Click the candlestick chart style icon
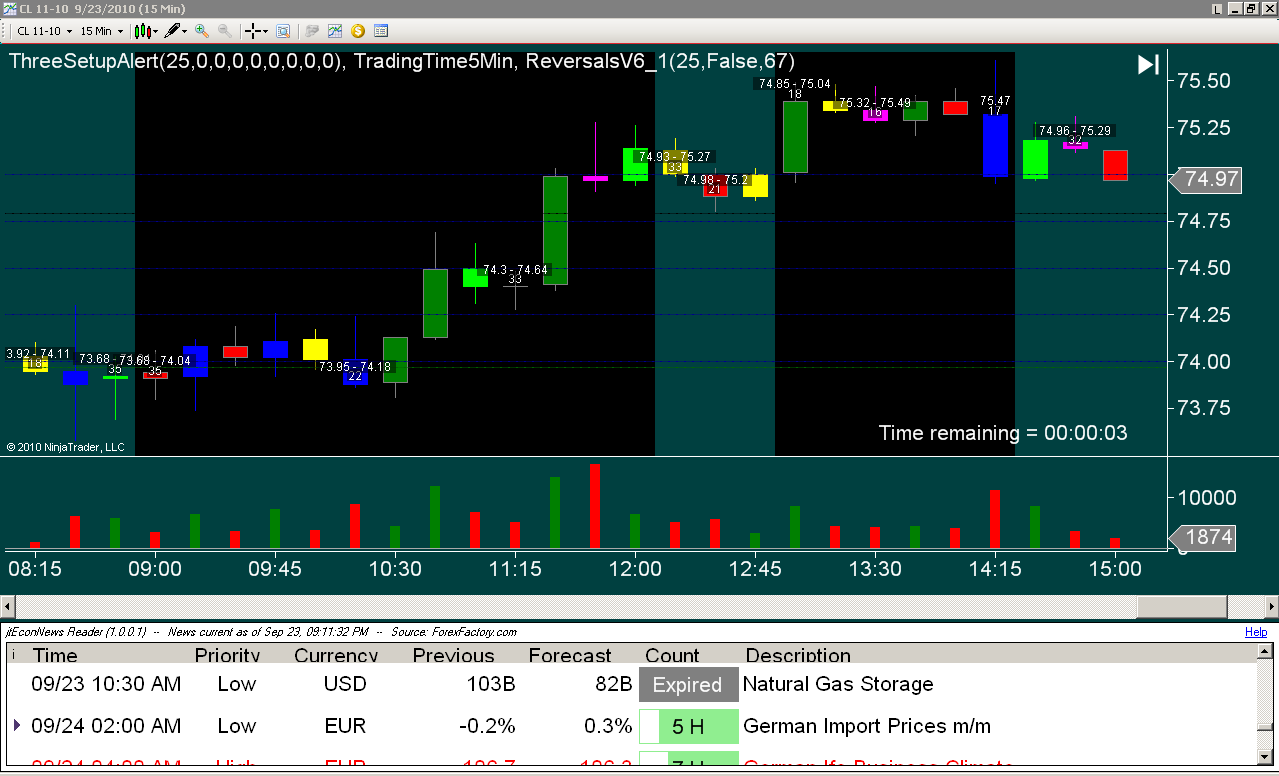1279x776 pixels. pyautogui.click(x=143, y=31)
